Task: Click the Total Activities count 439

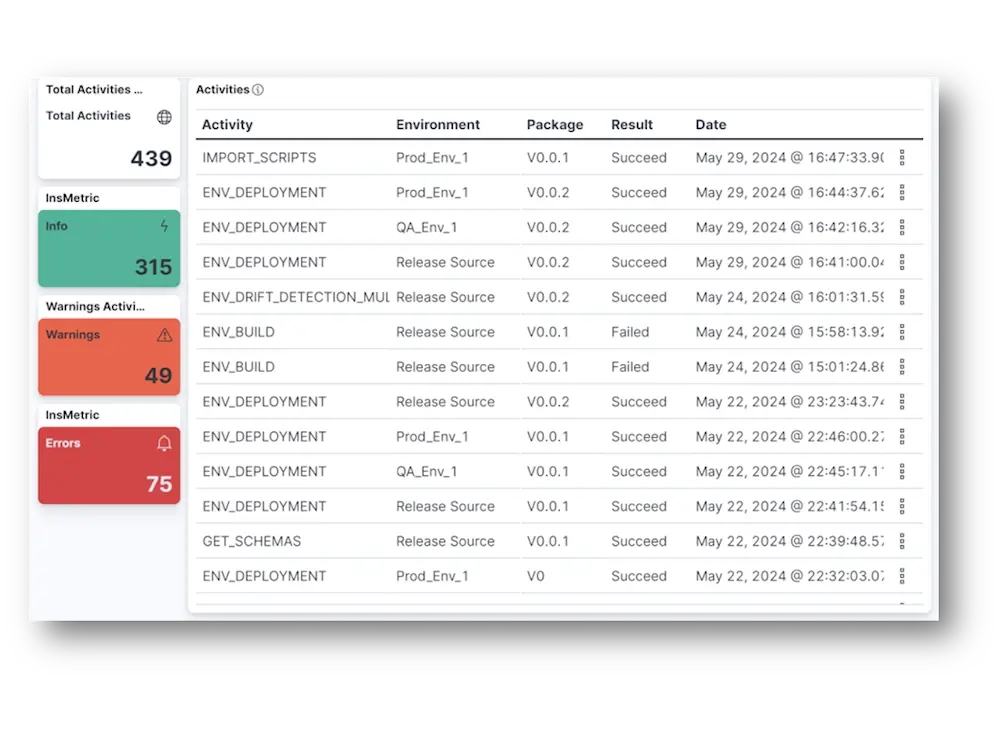Action: coord(151,158)
